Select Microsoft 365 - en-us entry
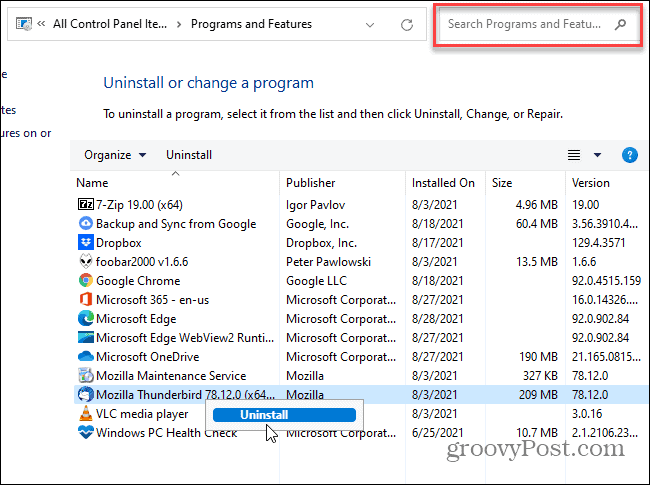650x485 pixels. pyautogui.click(x=153, y=300)
